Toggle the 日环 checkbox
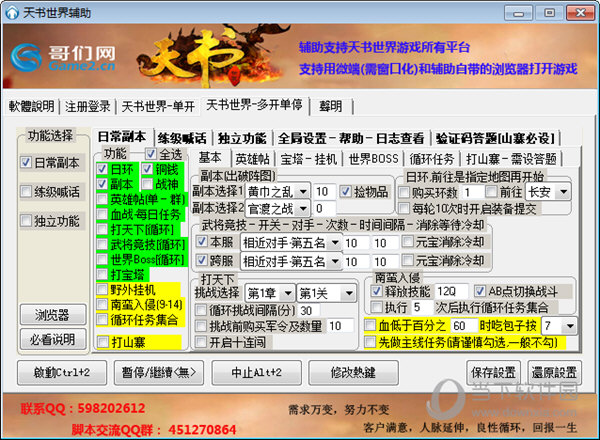This screenshot has width=600, height=440. click(x=102, y=169)
